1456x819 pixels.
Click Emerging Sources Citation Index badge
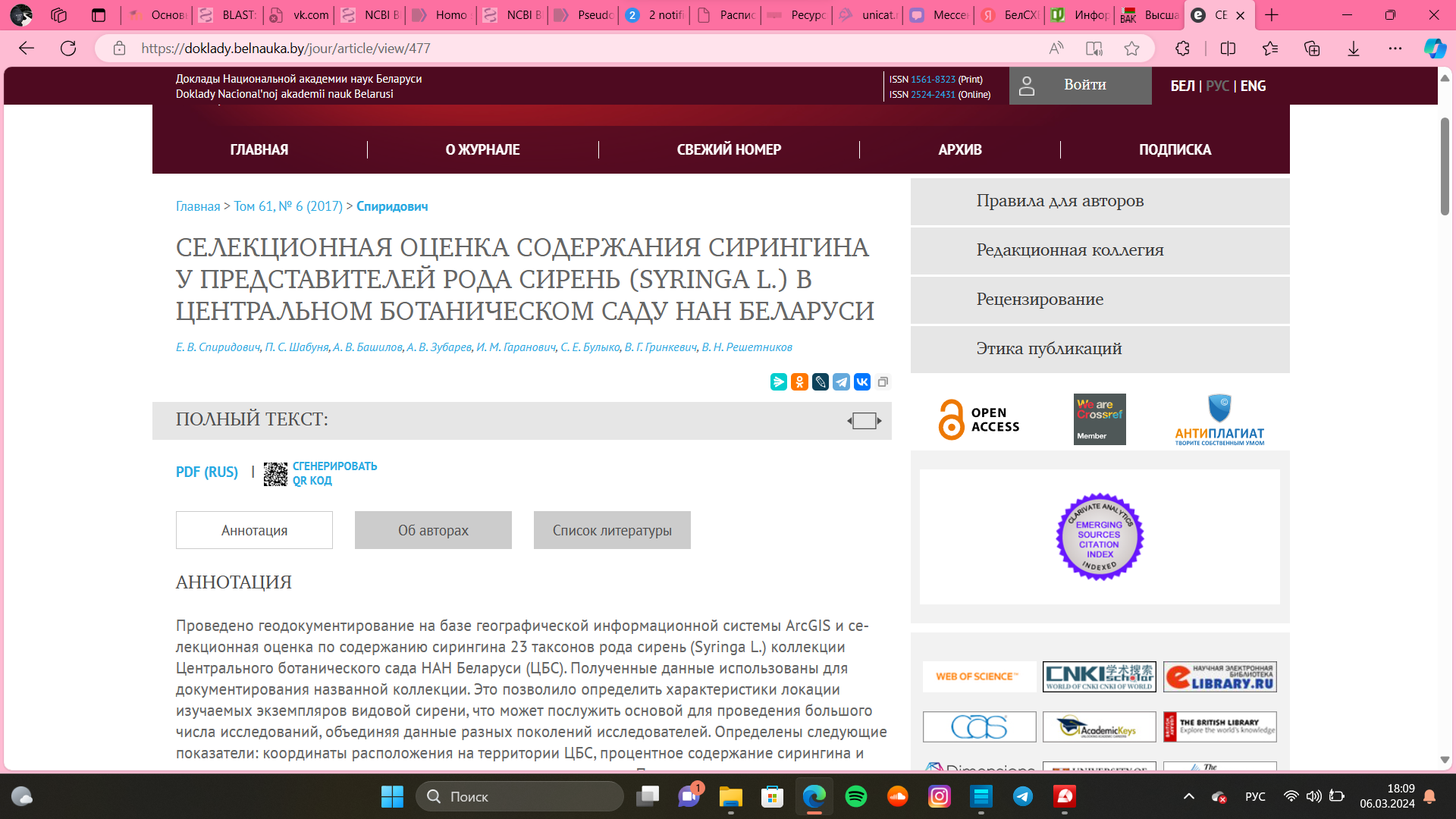1100,537
